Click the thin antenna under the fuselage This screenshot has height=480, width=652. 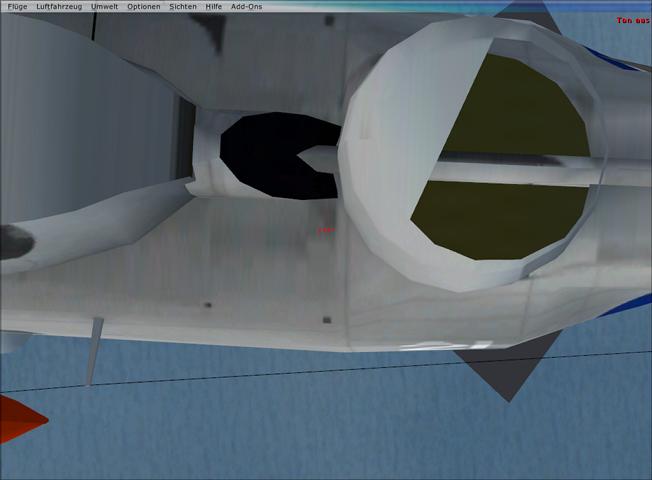[93, 350]
